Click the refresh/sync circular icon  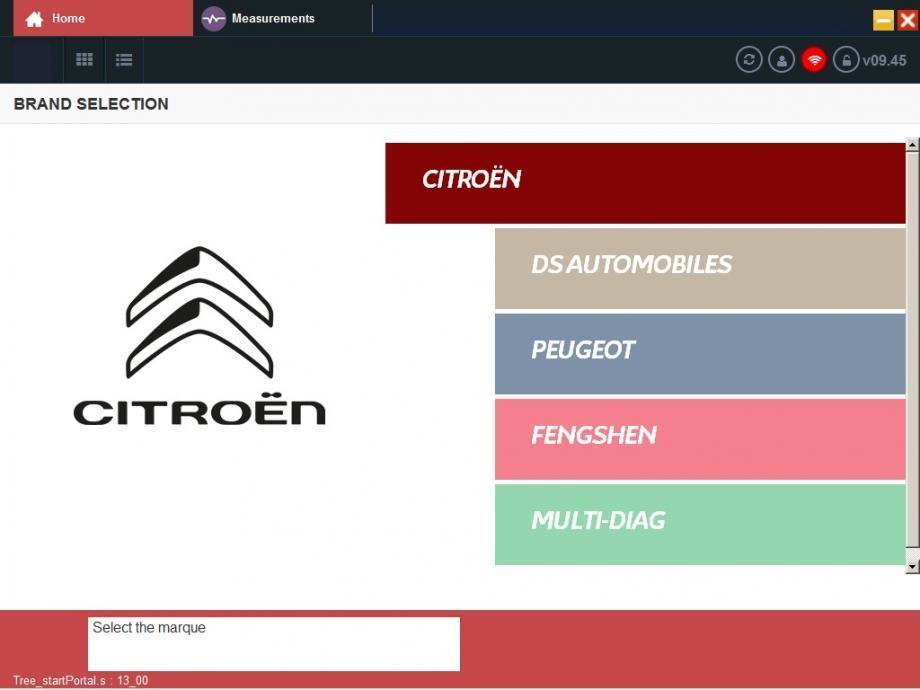[749, 60]
